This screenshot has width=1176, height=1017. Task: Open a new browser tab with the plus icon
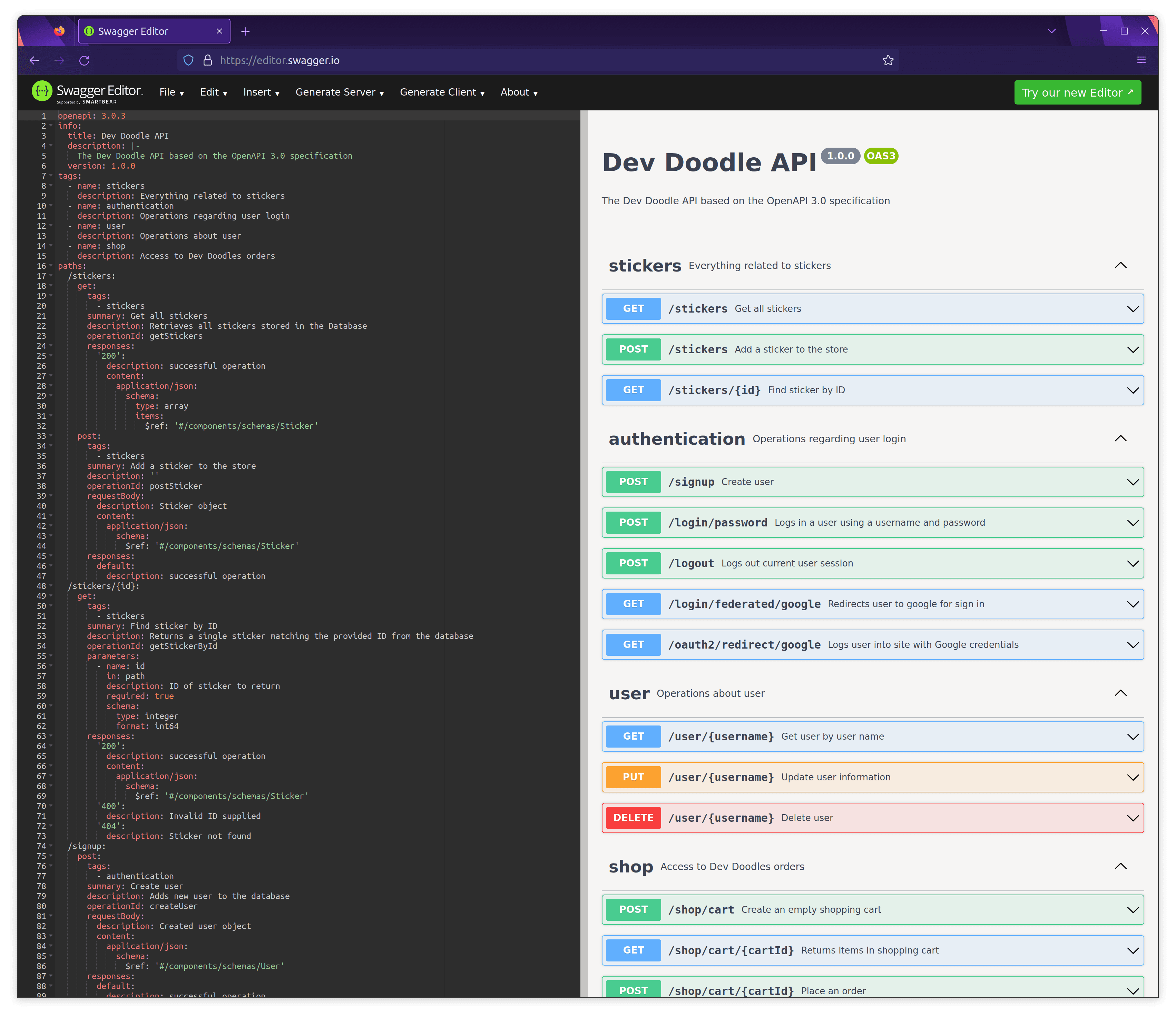point(245,31)
